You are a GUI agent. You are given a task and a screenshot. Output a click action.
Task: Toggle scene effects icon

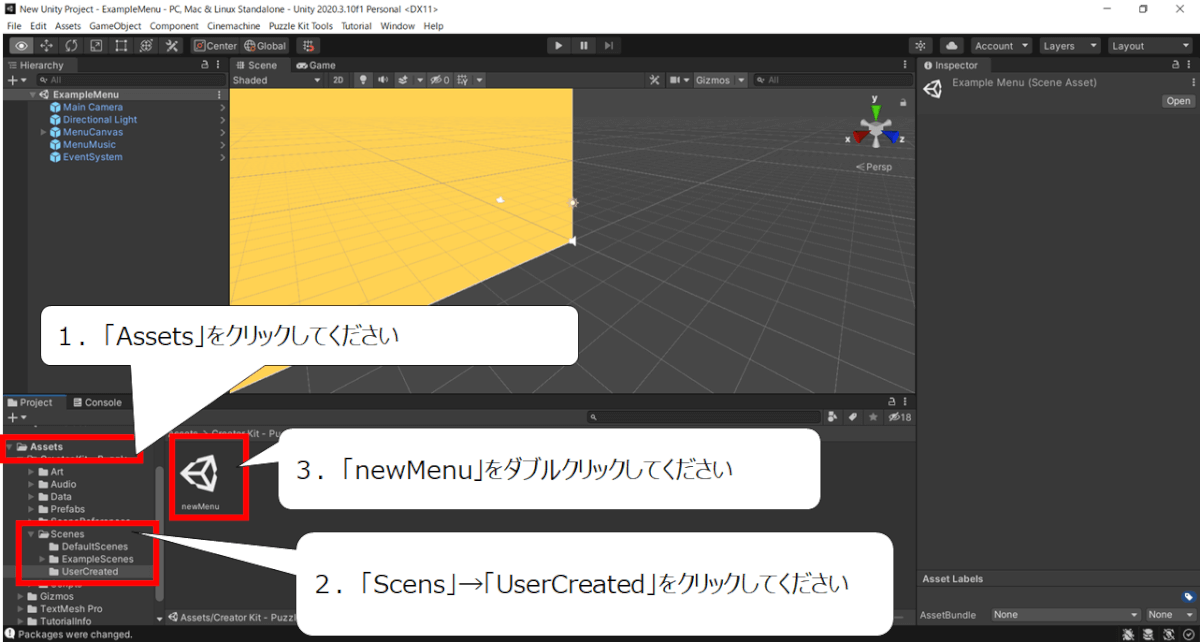point(403,80)
